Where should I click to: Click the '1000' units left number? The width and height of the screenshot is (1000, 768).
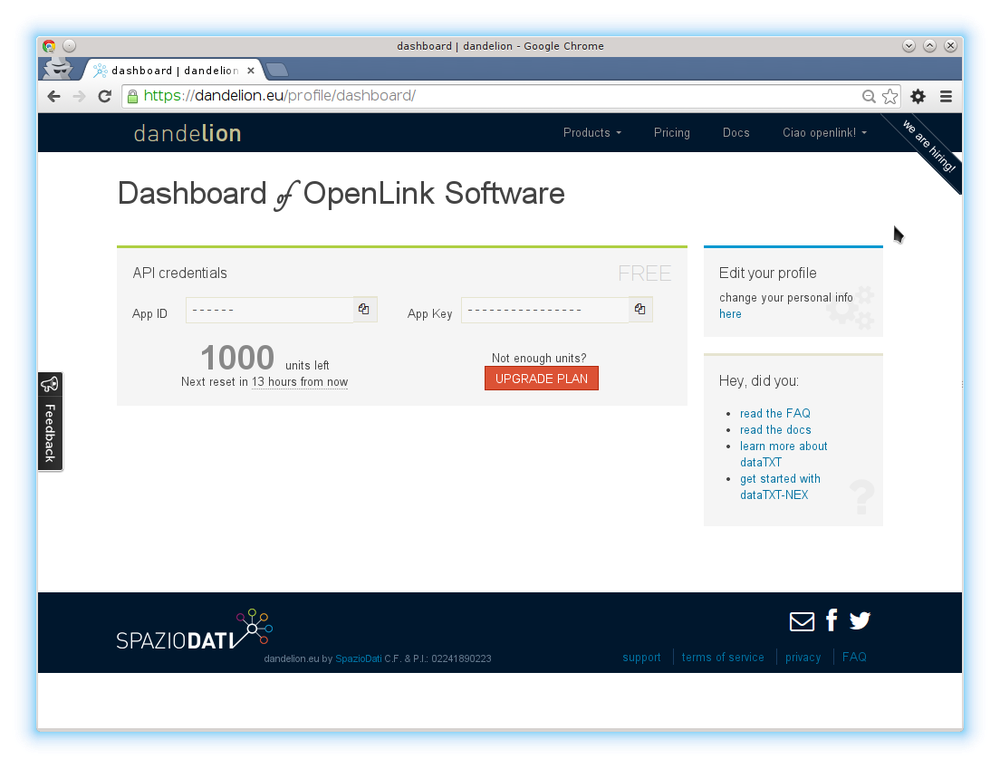click(237, 357)
